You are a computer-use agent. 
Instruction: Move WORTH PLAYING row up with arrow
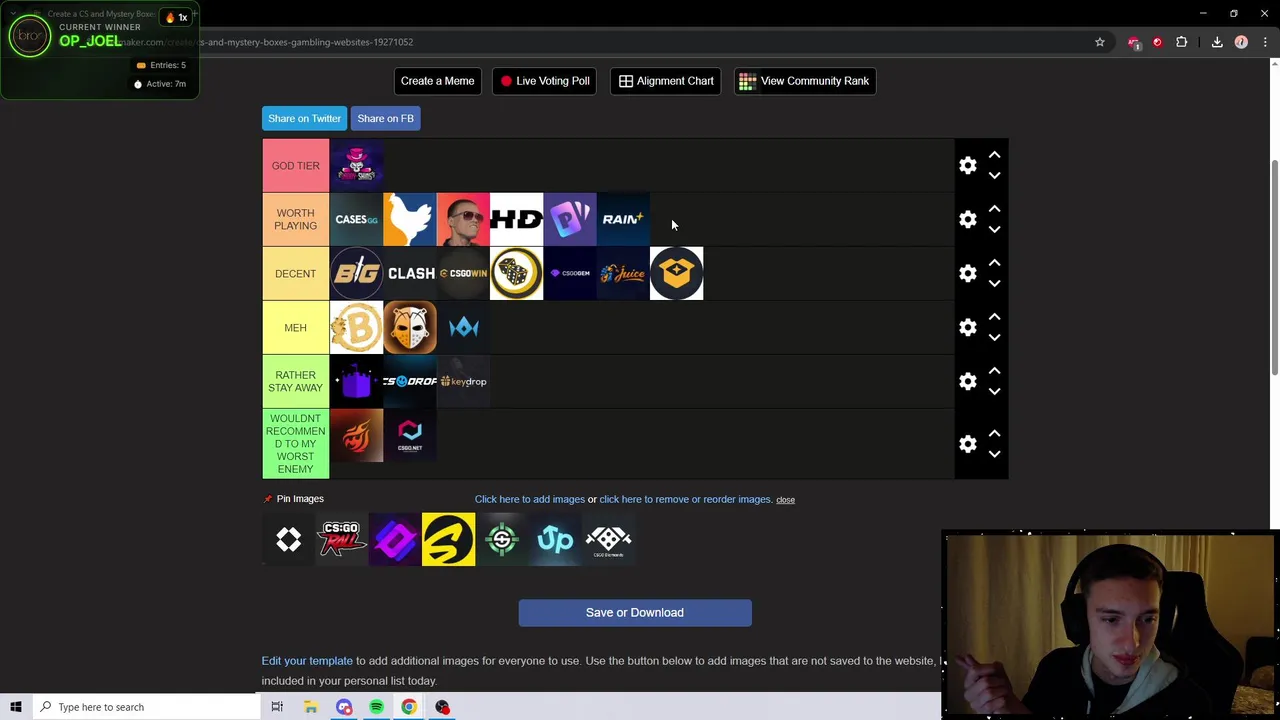tap(994, 209)
